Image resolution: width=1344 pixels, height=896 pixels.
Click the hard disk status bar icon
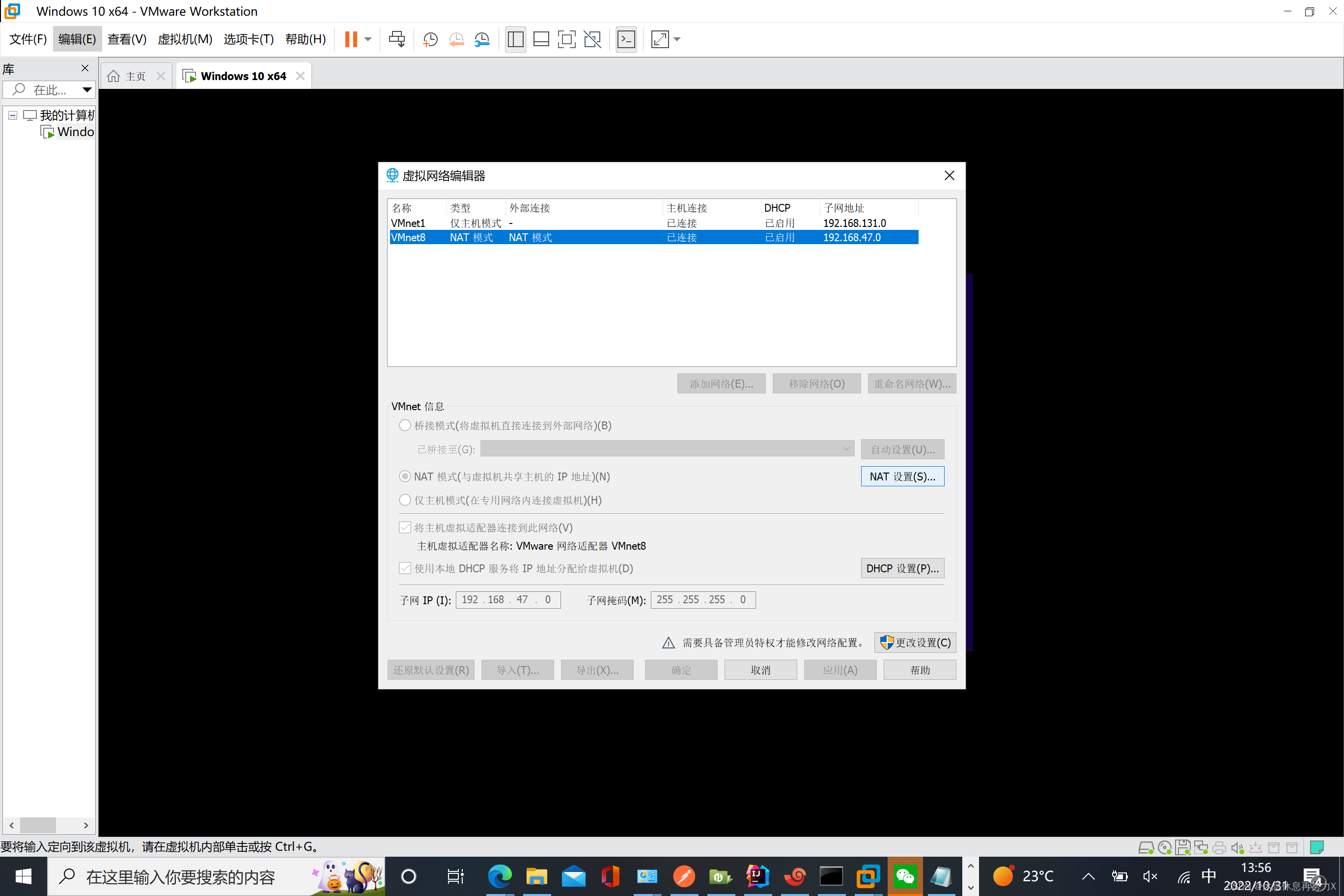tap(1146, 847)
